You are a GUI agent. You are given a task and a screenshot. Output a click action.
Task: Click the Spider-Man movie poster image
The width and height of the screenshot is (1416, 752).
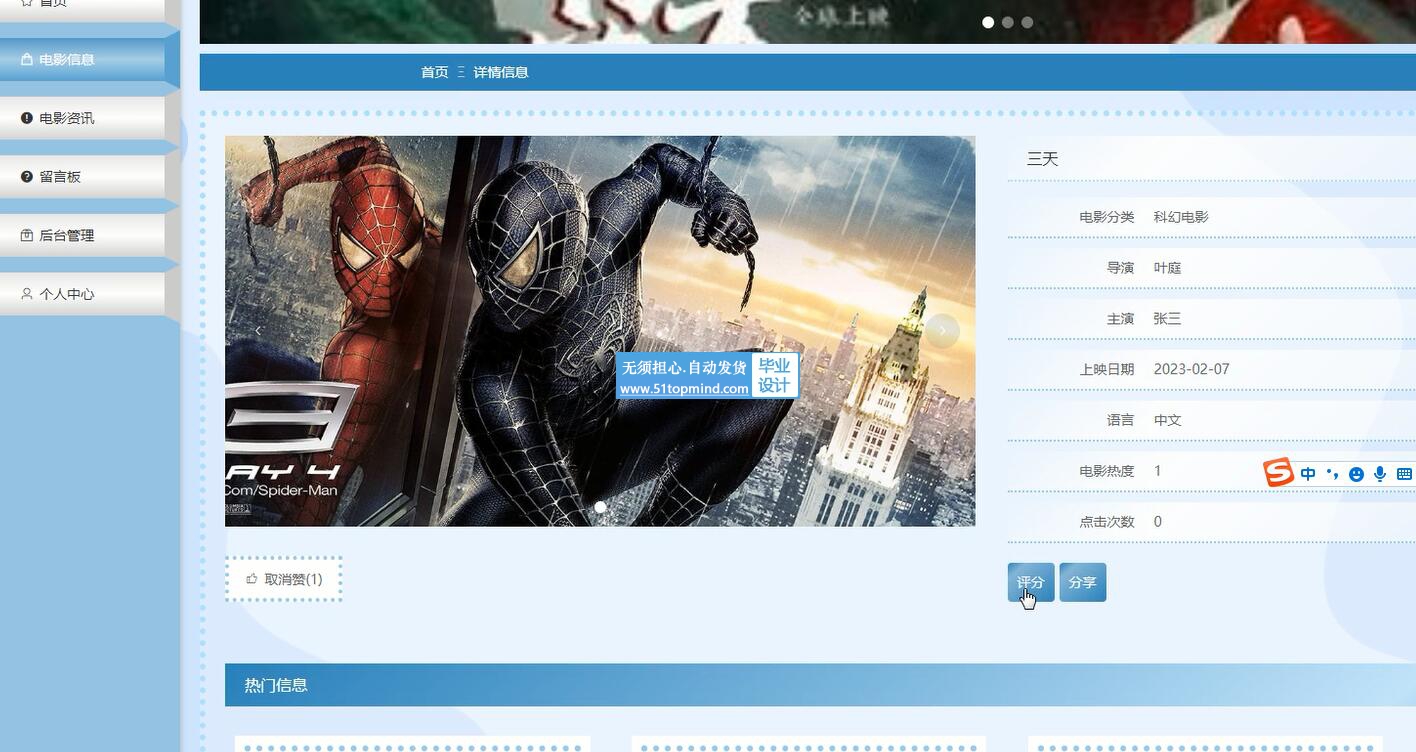600,331
